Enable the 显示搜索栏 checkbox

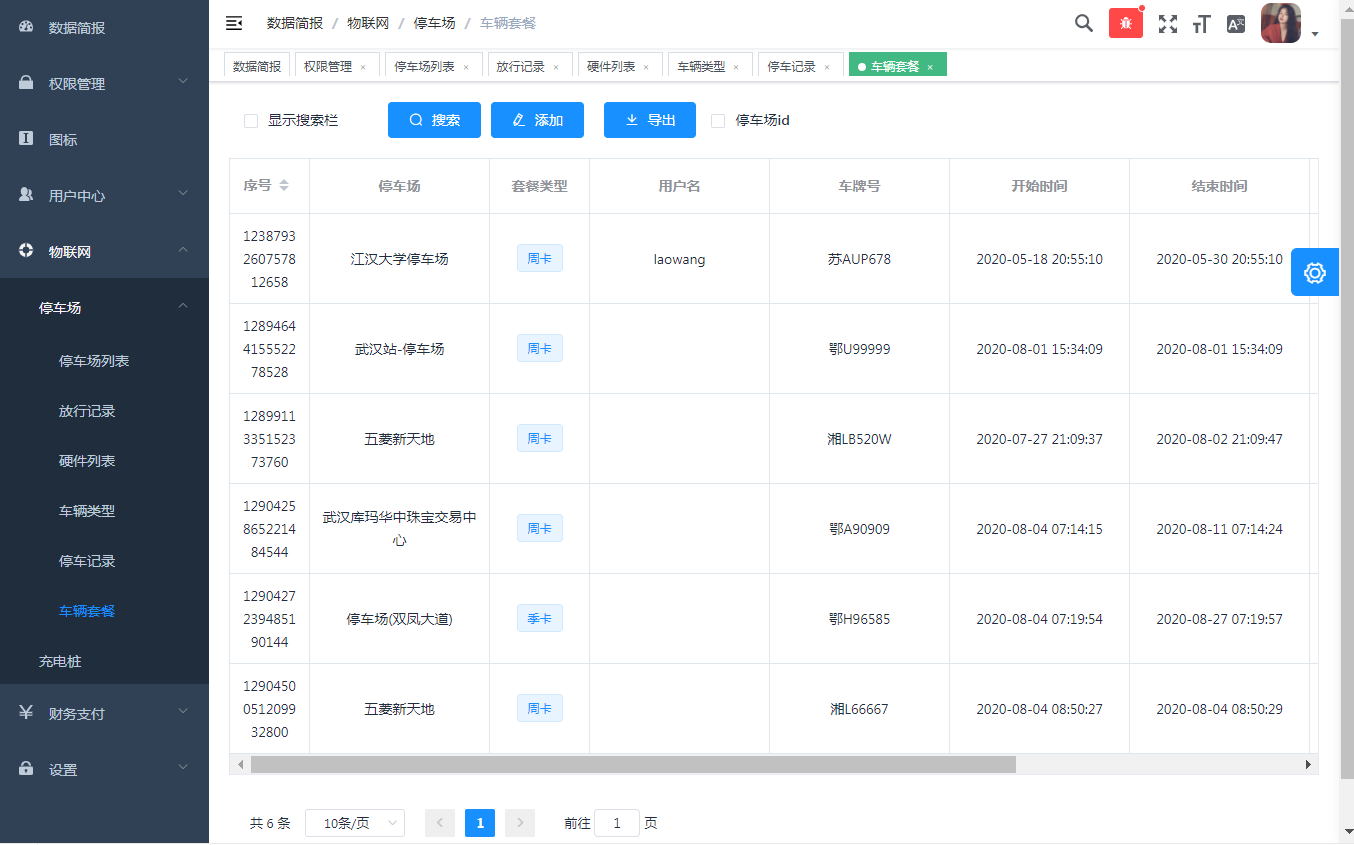coord(251,121)
